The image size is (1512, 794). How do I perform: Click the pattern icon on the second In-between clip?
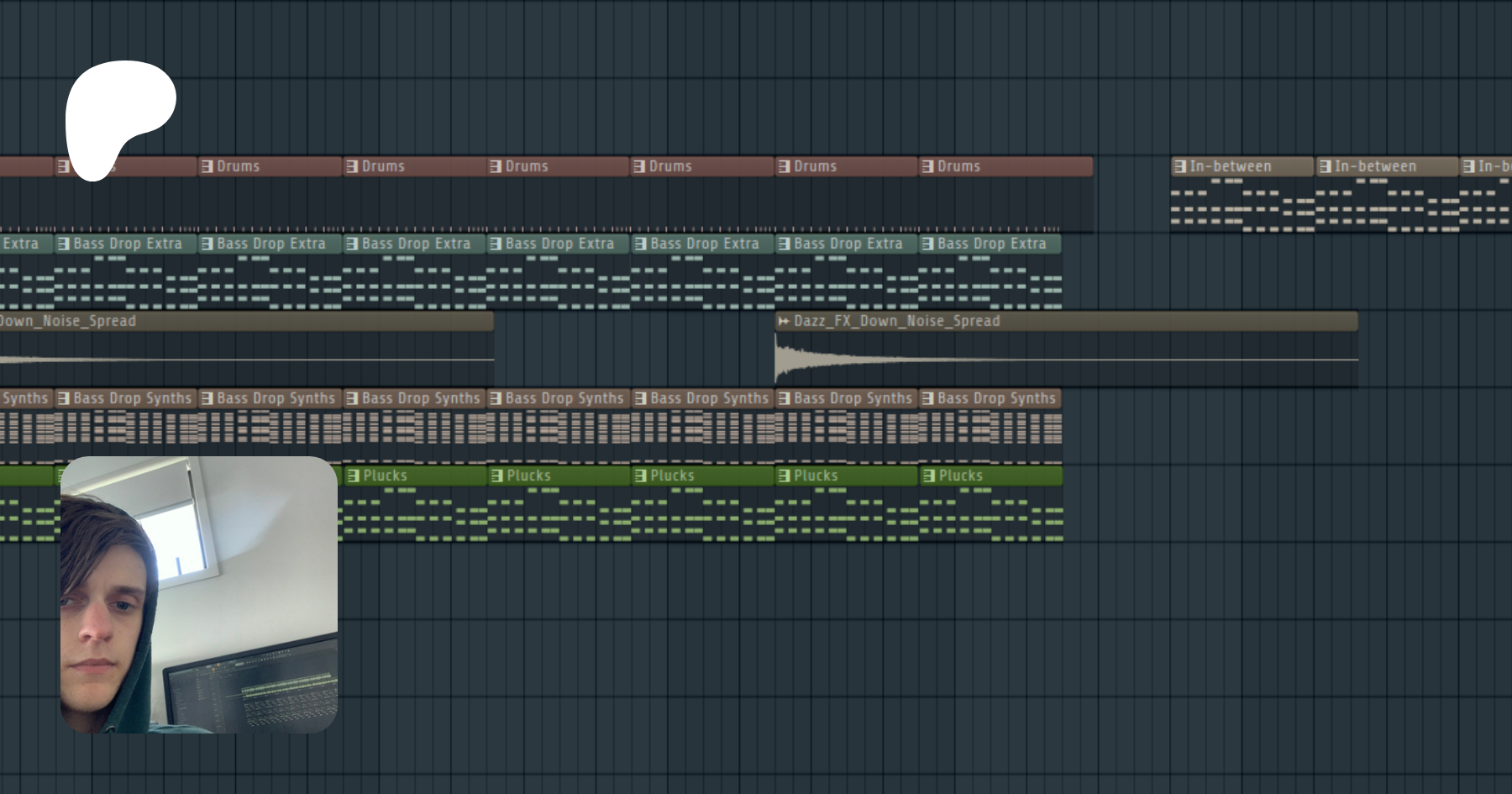click(x=1325, y=166)
